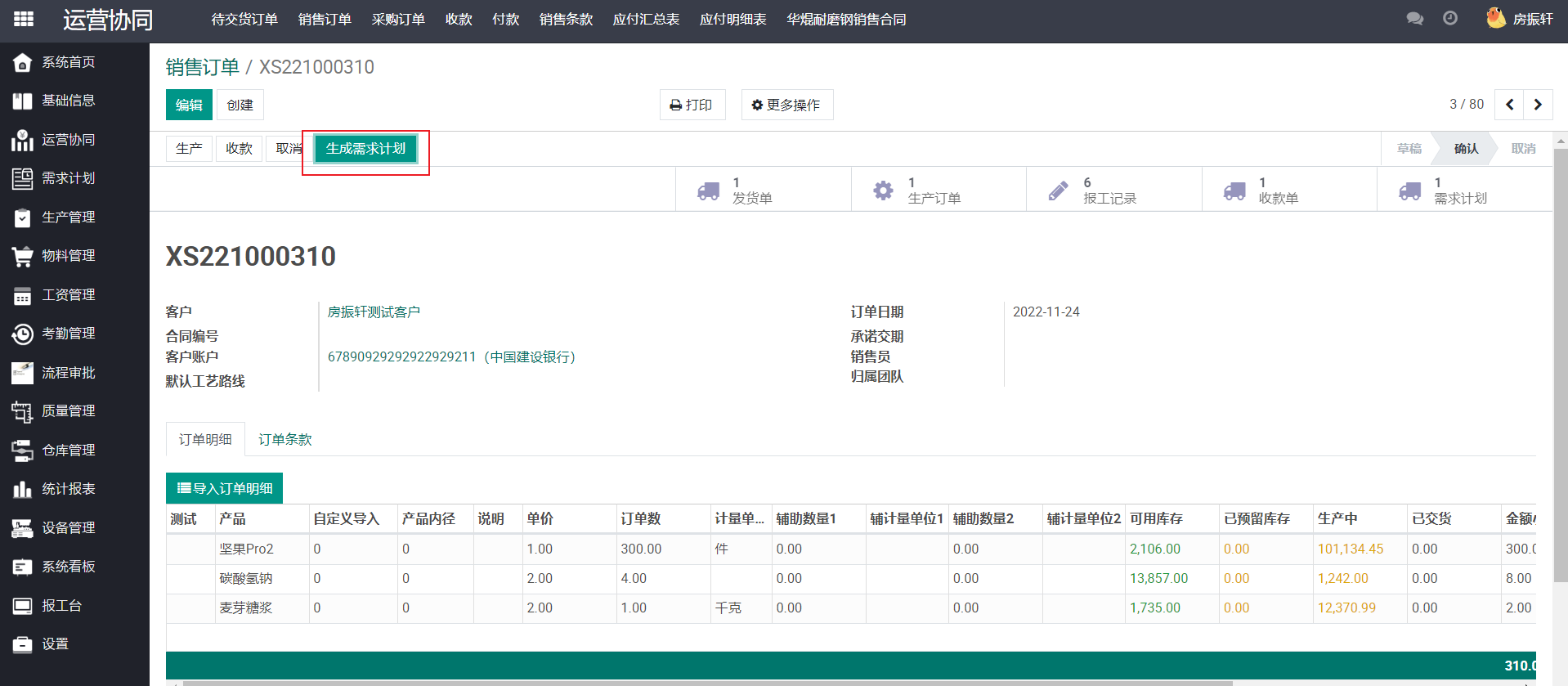Open 物料管理 shopping cart sidebar item
1568x686 pixels.
pos(68,256)
